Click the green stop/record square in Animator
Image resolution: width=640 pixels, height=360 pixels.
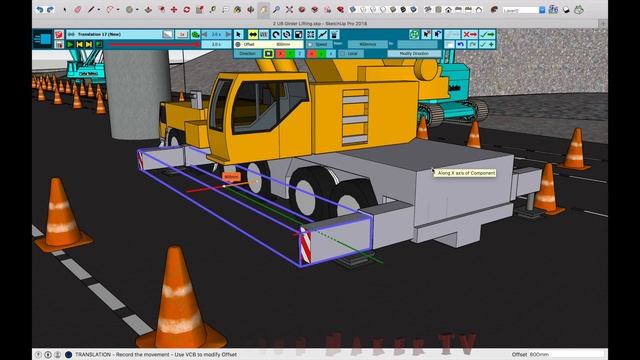(98, 44)
